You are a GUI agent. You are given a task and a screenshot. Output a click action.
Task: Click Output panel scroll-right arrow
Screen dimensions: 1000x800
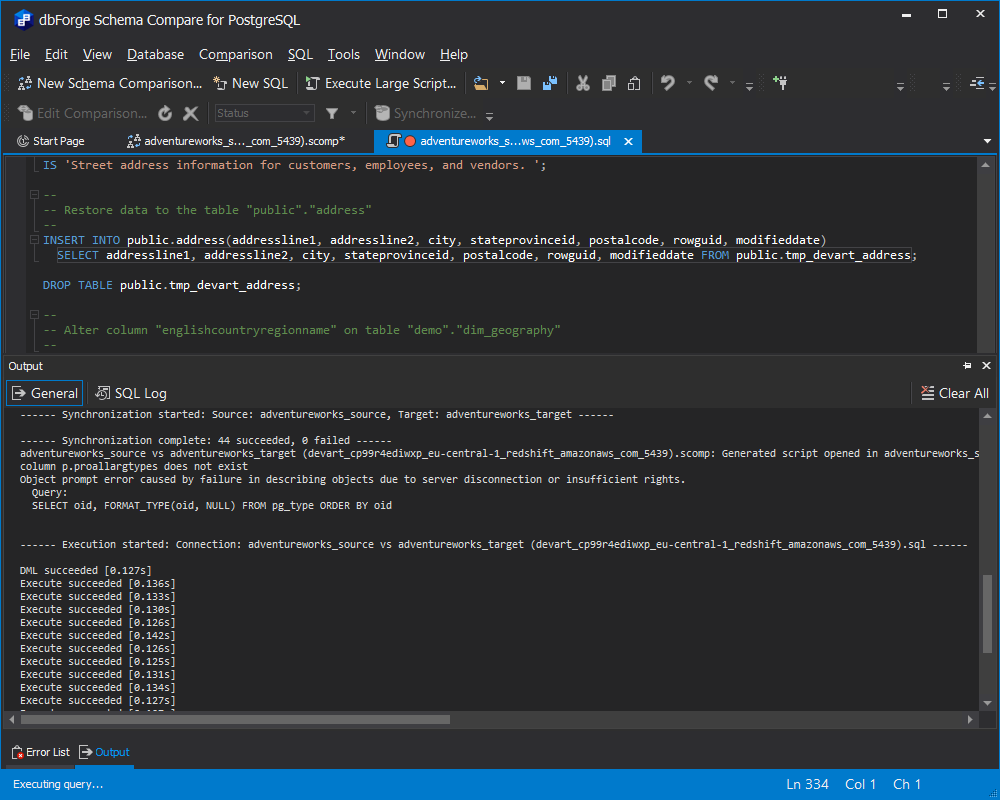click(x=970, y=720)
